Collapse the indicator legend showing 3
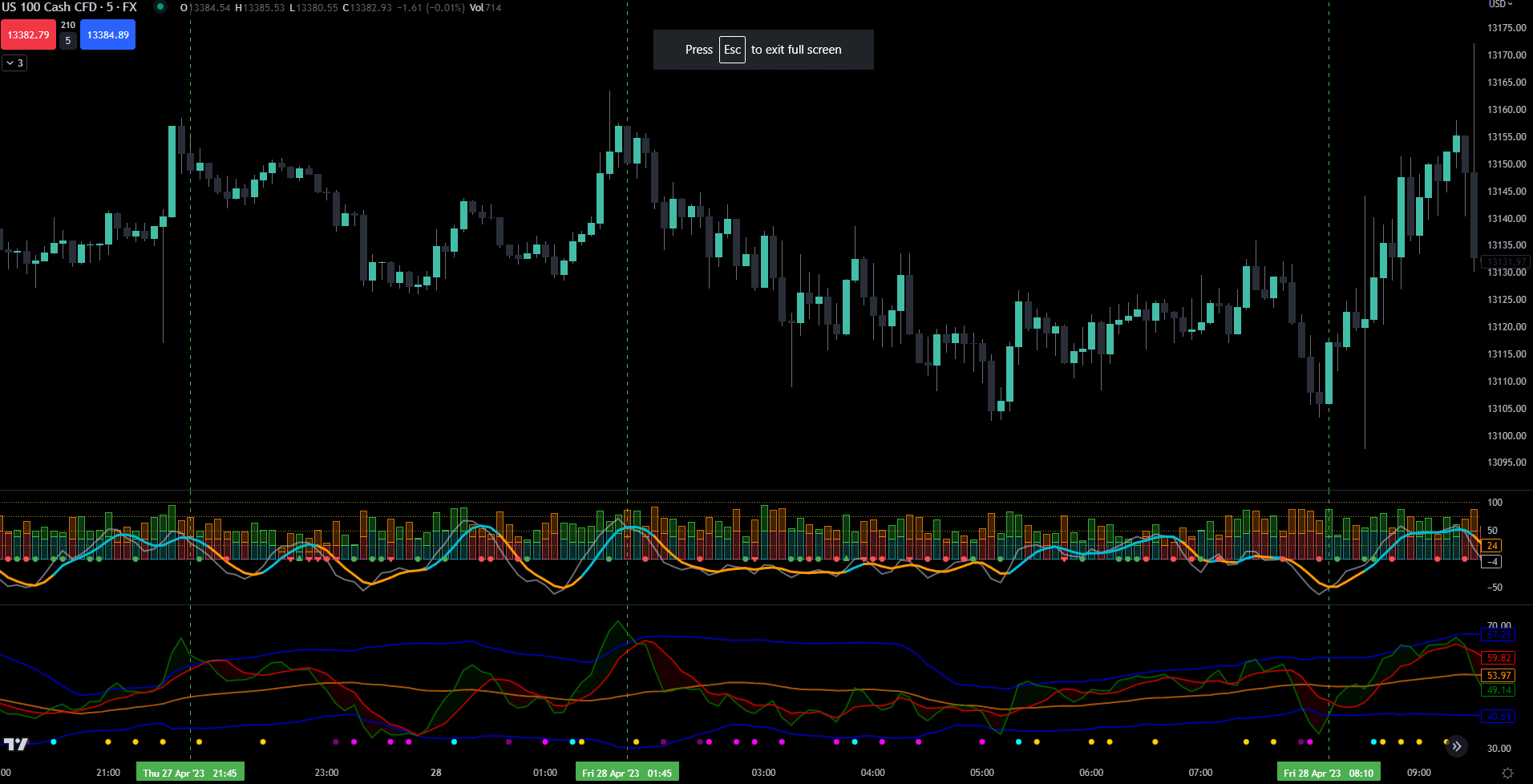Viewport: 1533px width, 784px height. (x=14, y=63)
